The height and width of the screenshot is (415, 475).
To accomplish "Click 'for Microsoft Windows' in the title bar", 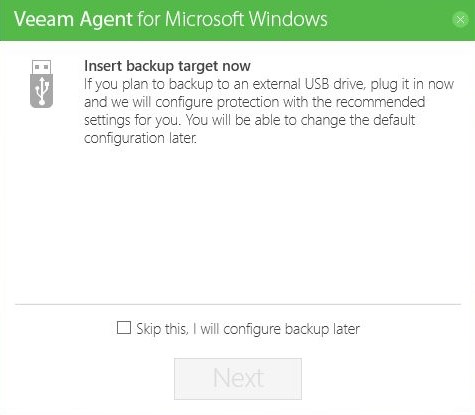I will pyautogui.click(x=232, y=19).
